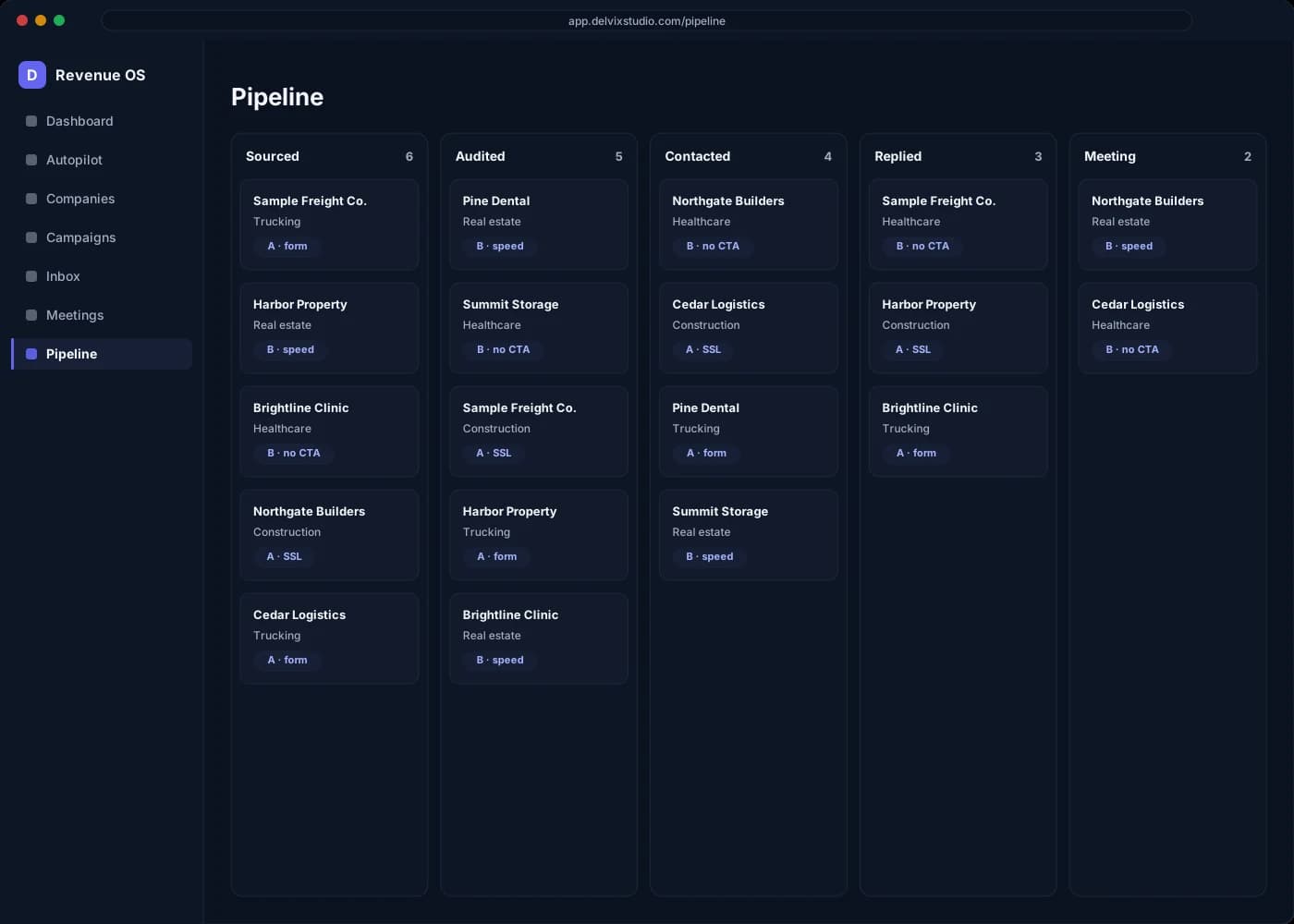Click "B · speed" tag on Audited Brightline Clinic
1294x924 pixels.
tap(500, 660)
